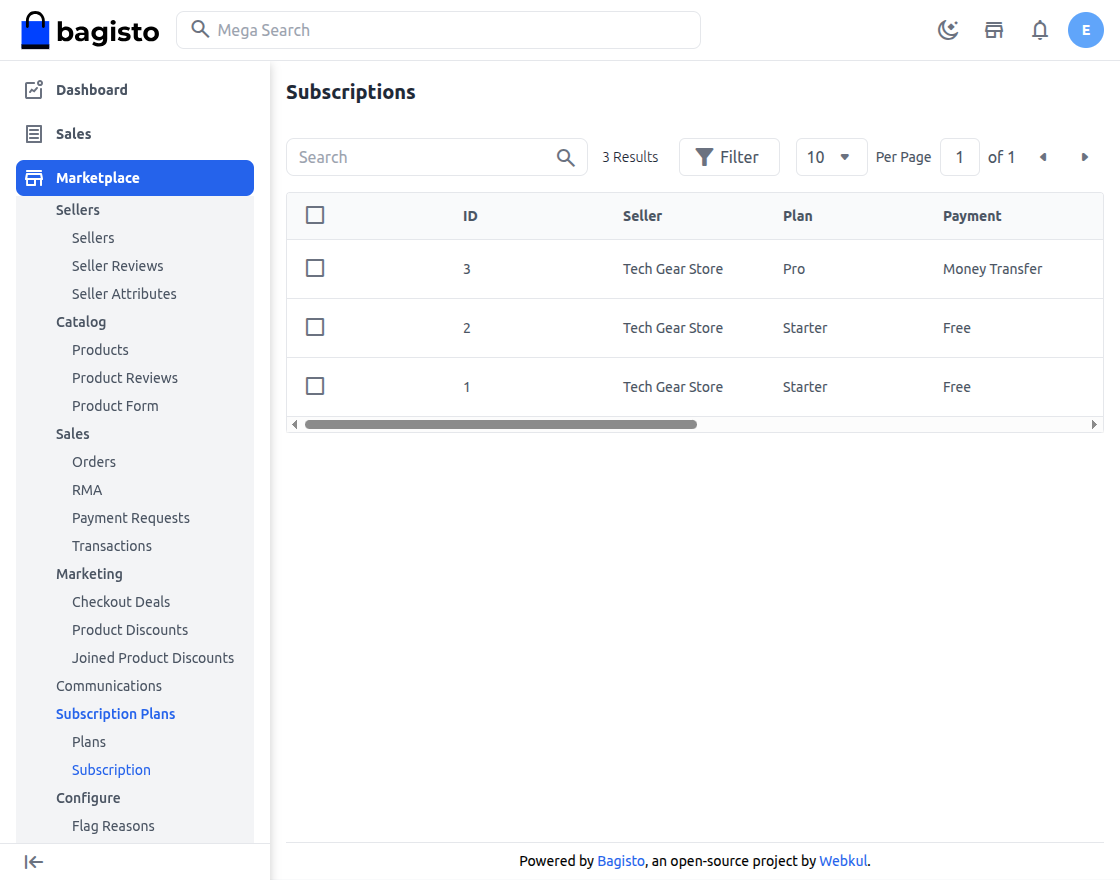This screenshot has height=880, width=1120.
Task: Sort by the Payment column header
Action: pyautogui.click(x=972, y=216)
